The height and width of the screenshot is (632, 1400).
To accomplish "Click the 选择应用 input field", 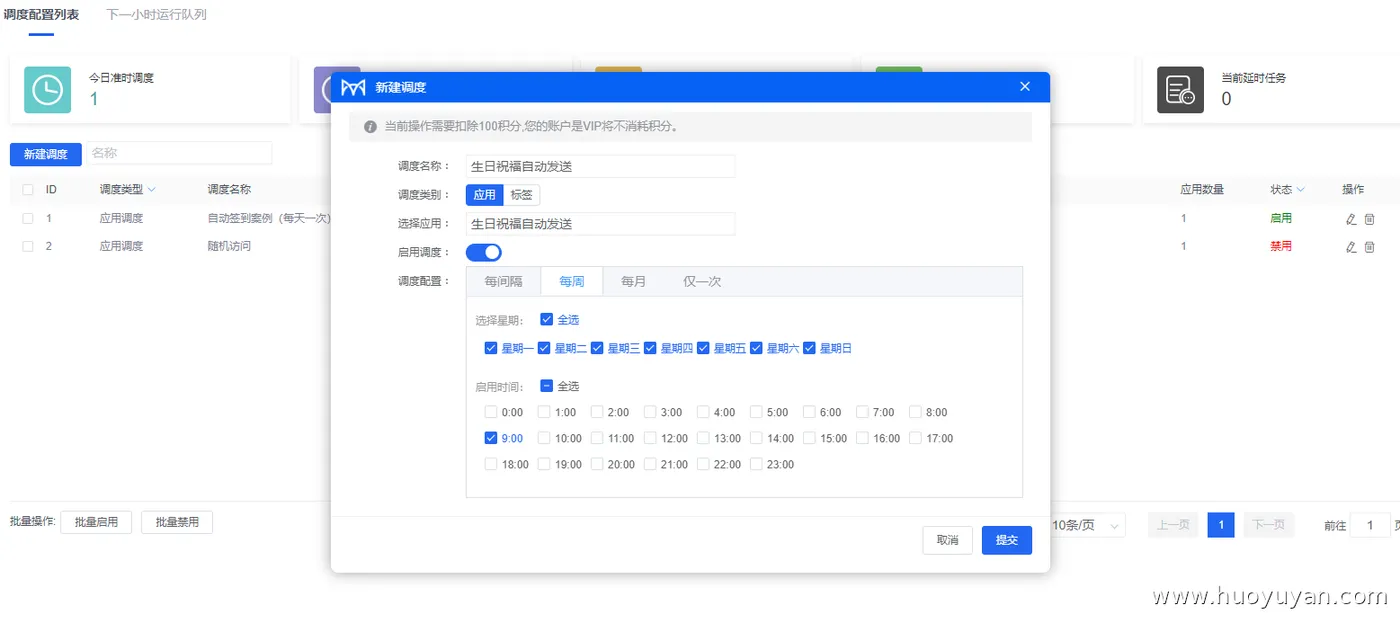I will [601, 224].
